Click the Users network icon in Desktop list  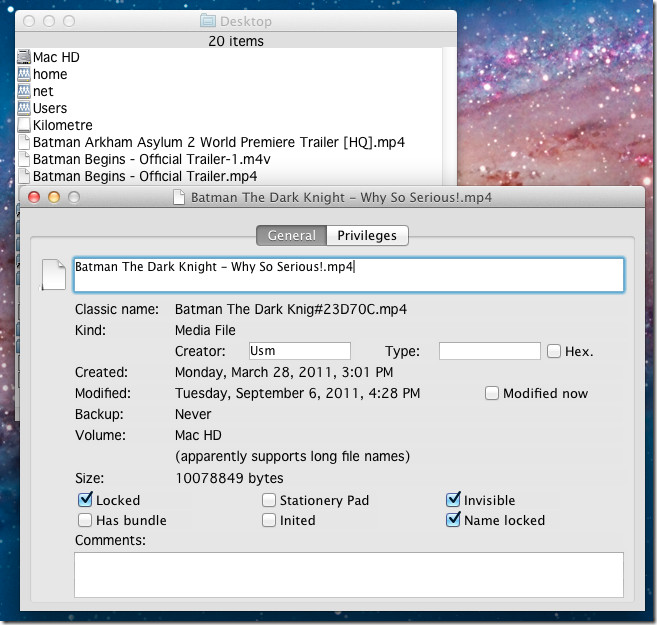(24, 108)
